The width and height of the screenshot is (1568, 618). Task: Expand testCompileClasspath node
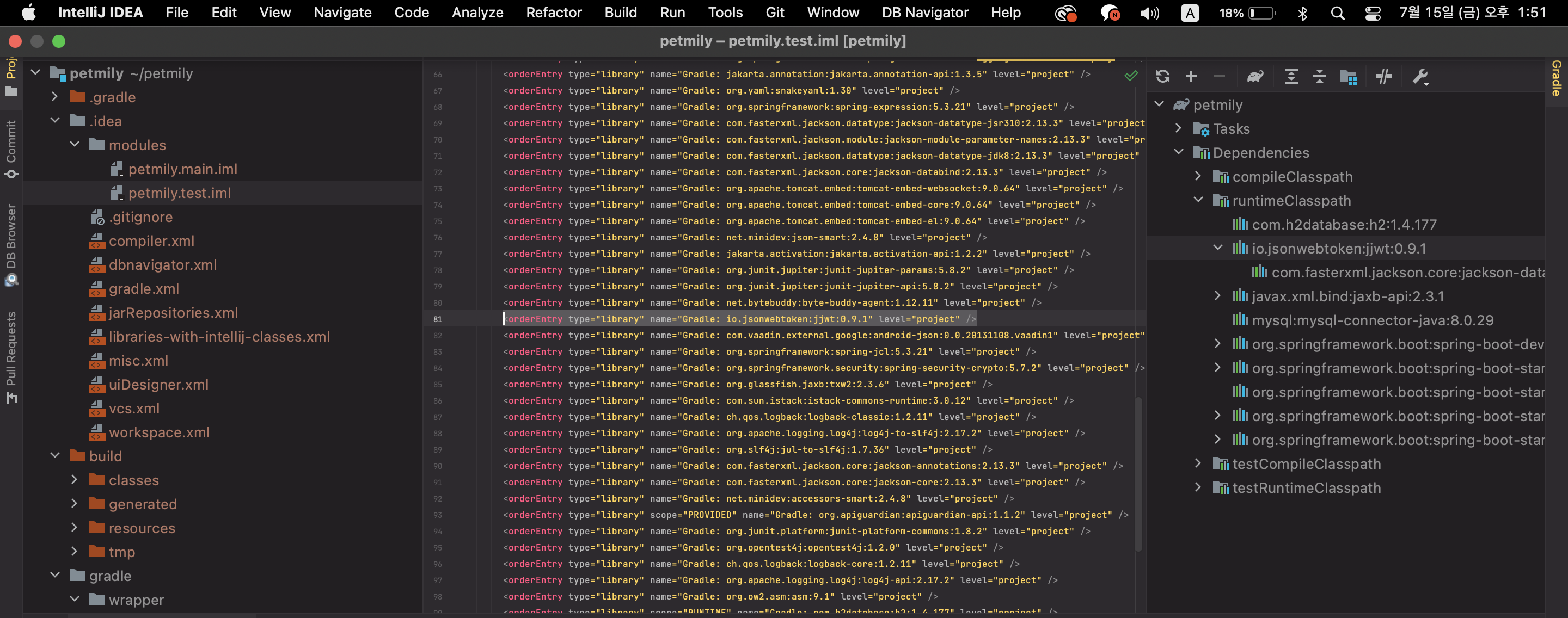[1198, 463]
